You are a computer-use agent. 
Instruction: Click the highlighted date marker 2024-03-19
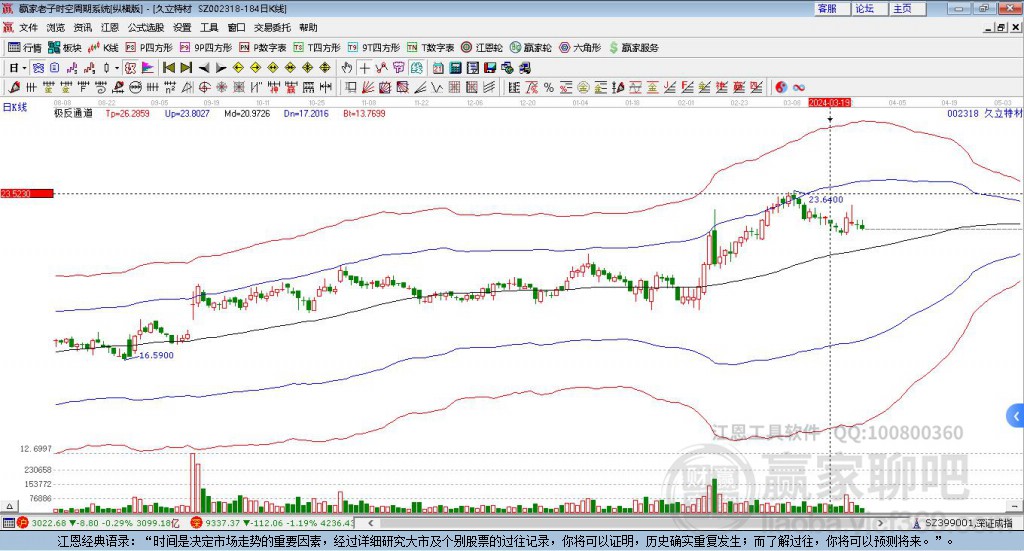829,102
